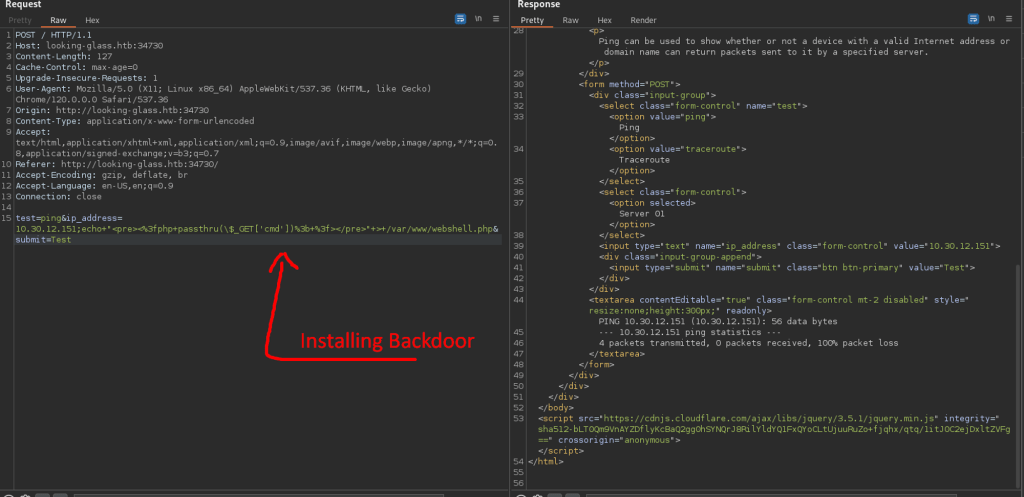This screenshot has height=497, width=1024.
Task: Select the Pretty tab in Response panel
Action: point(533,20)
